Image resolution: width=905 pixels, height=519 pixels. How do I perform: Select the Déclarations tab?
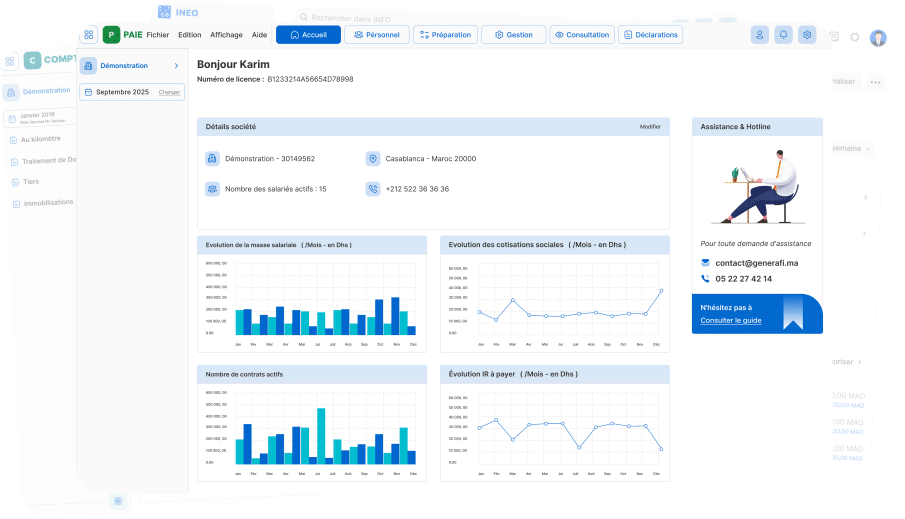pyautogui.click(x=650, y=35)
